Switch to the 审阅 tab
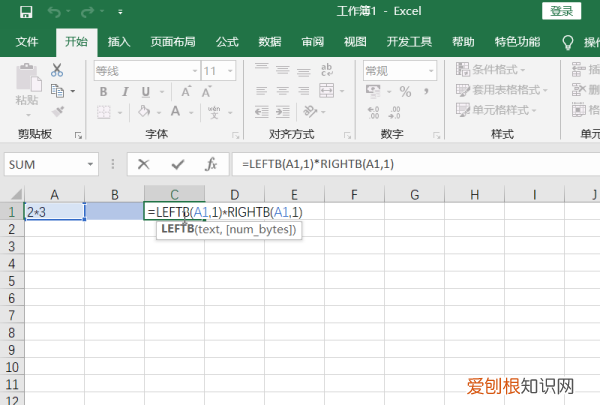This screenshot has height=405, width=600. [313, 41]
